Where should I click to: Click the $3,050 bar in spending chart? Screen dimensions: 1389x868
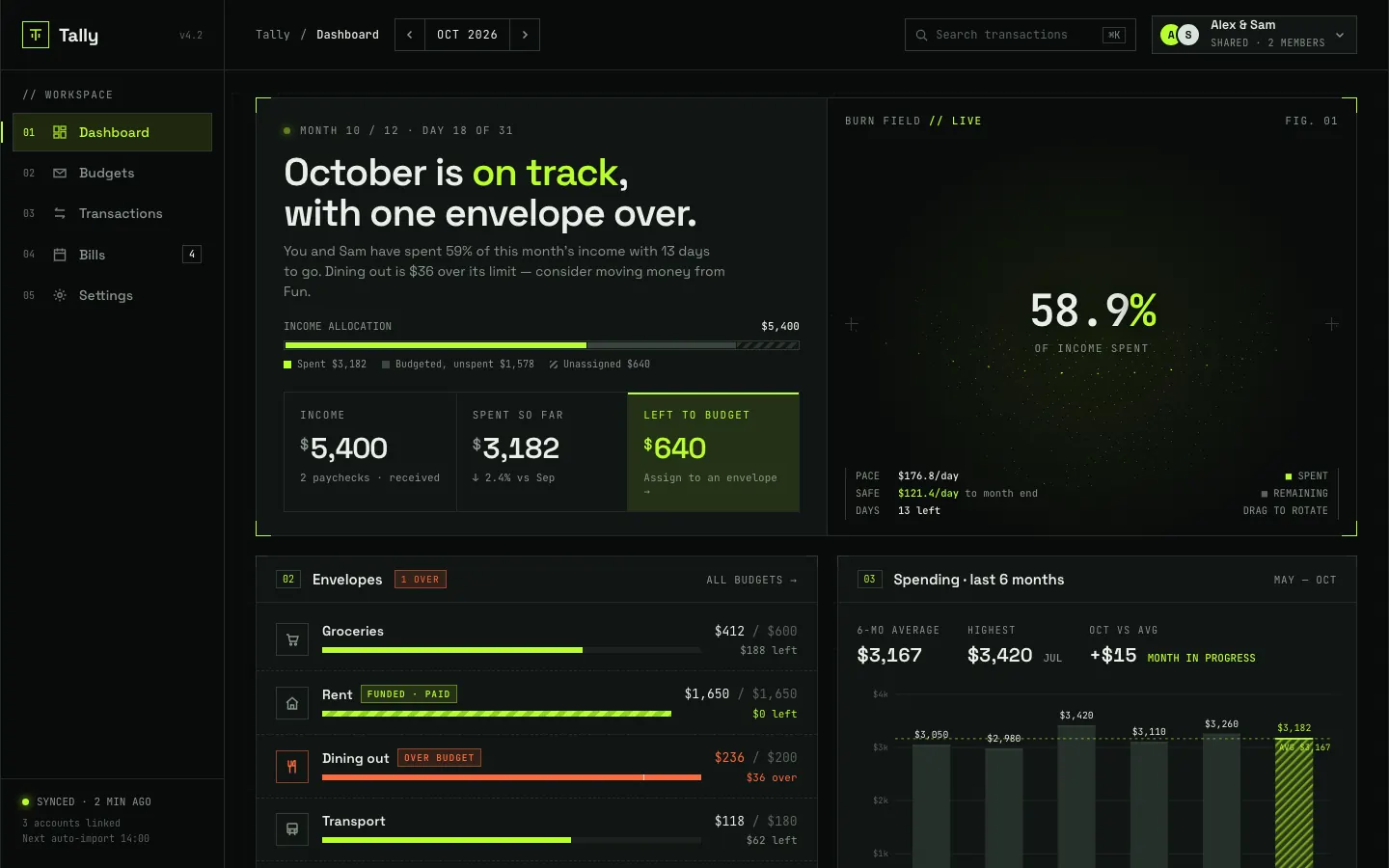932,806
